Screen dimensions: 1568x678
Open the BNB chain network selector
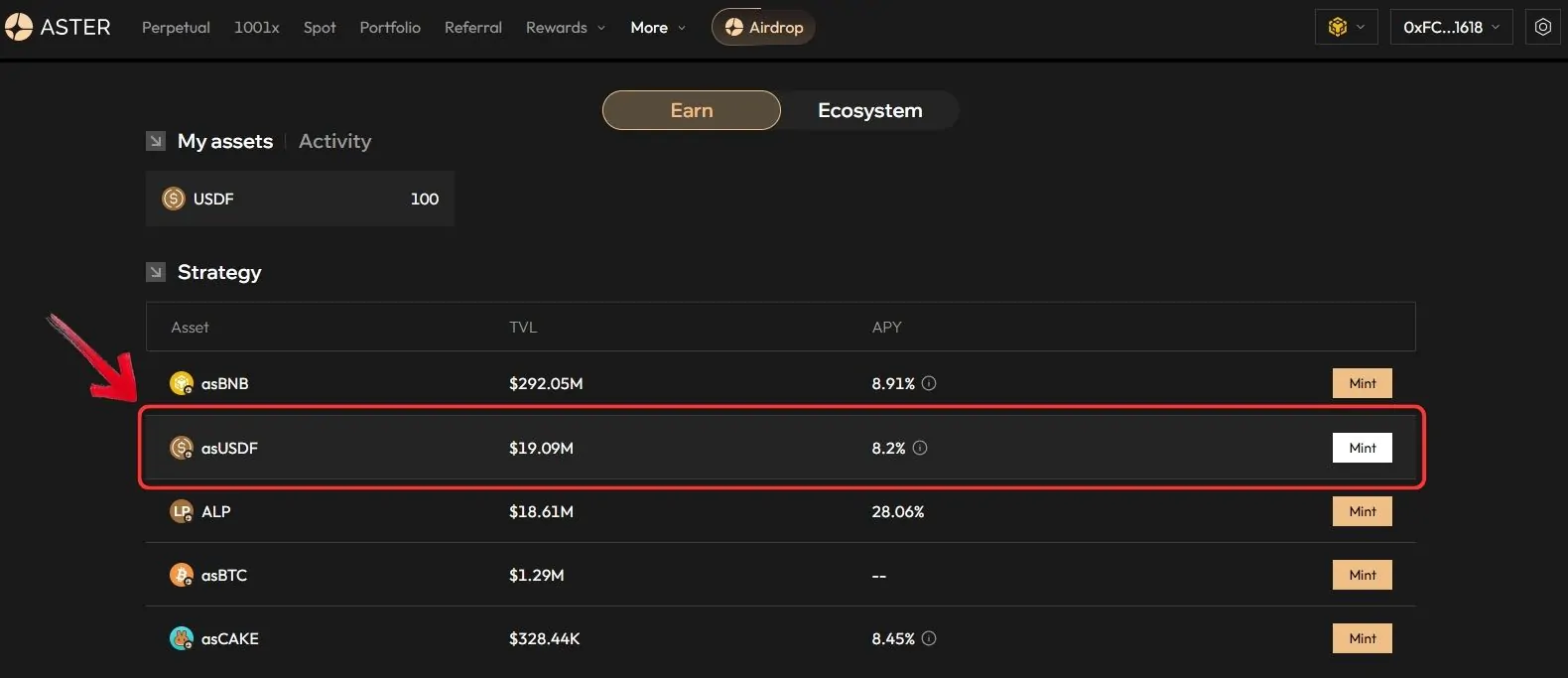(x=1347, y=27)
